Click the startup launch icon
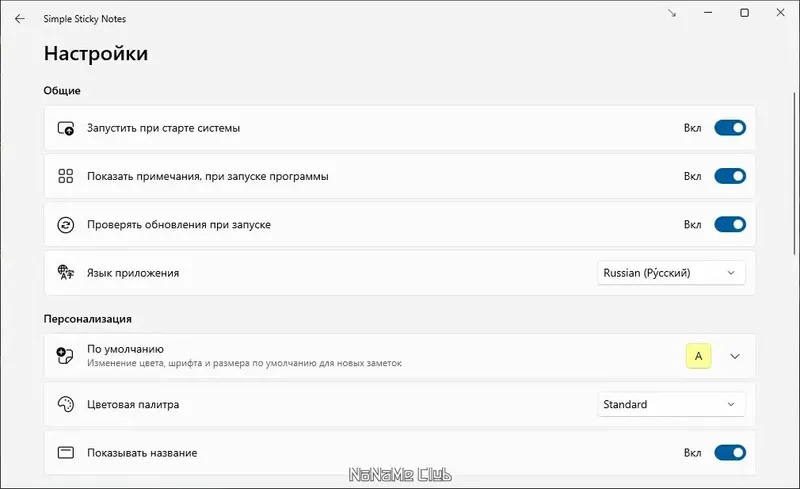This screenshot has height=489, width=800. pyautogui.click(x=66, y=128)
